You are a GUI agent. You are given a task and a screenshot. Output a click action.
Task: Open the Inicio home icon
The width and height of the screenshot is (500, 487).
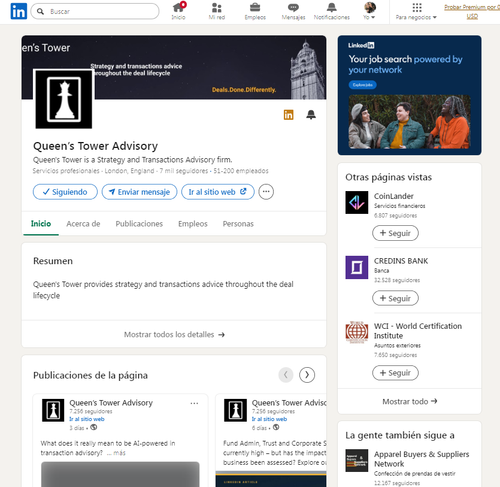178,11
